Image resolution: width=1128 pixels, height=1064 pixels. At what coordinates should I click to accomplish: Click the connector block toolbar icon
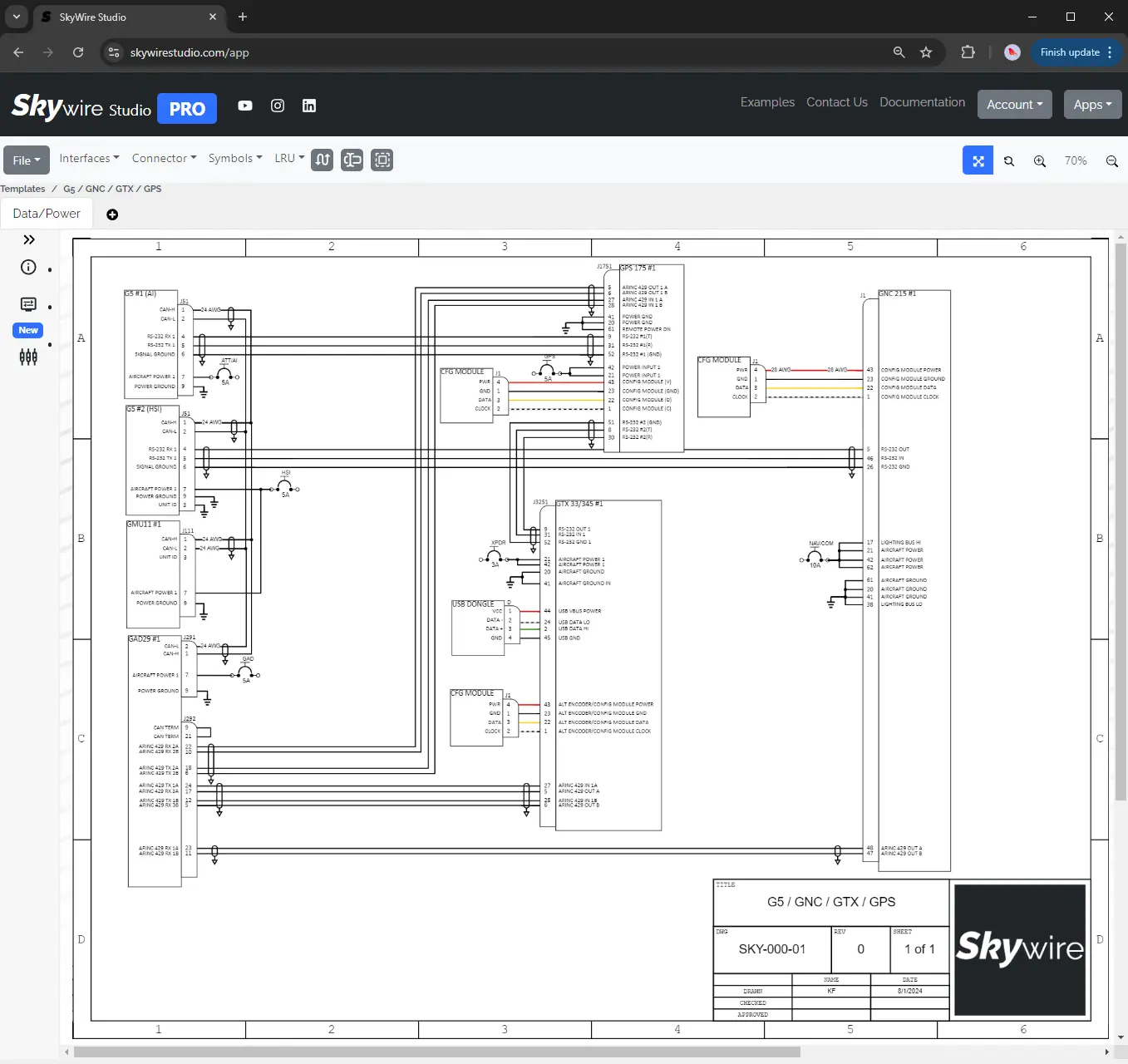click(x=352, y=160)
